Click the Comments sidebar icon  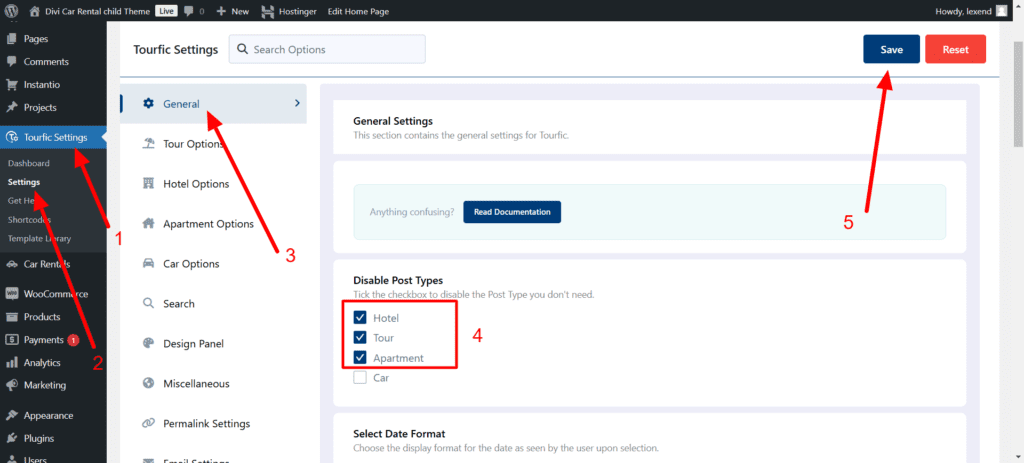coord(12,61)
